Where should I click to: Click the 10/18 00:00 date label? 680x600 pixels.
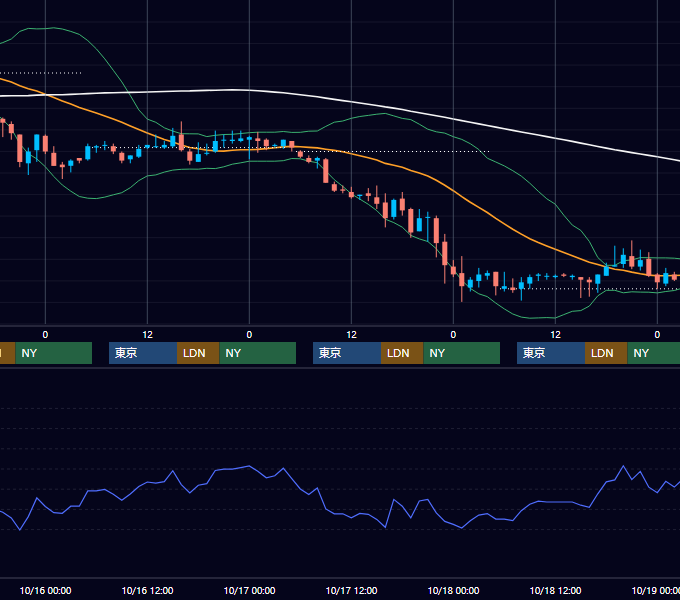click(x=454, y=590)
